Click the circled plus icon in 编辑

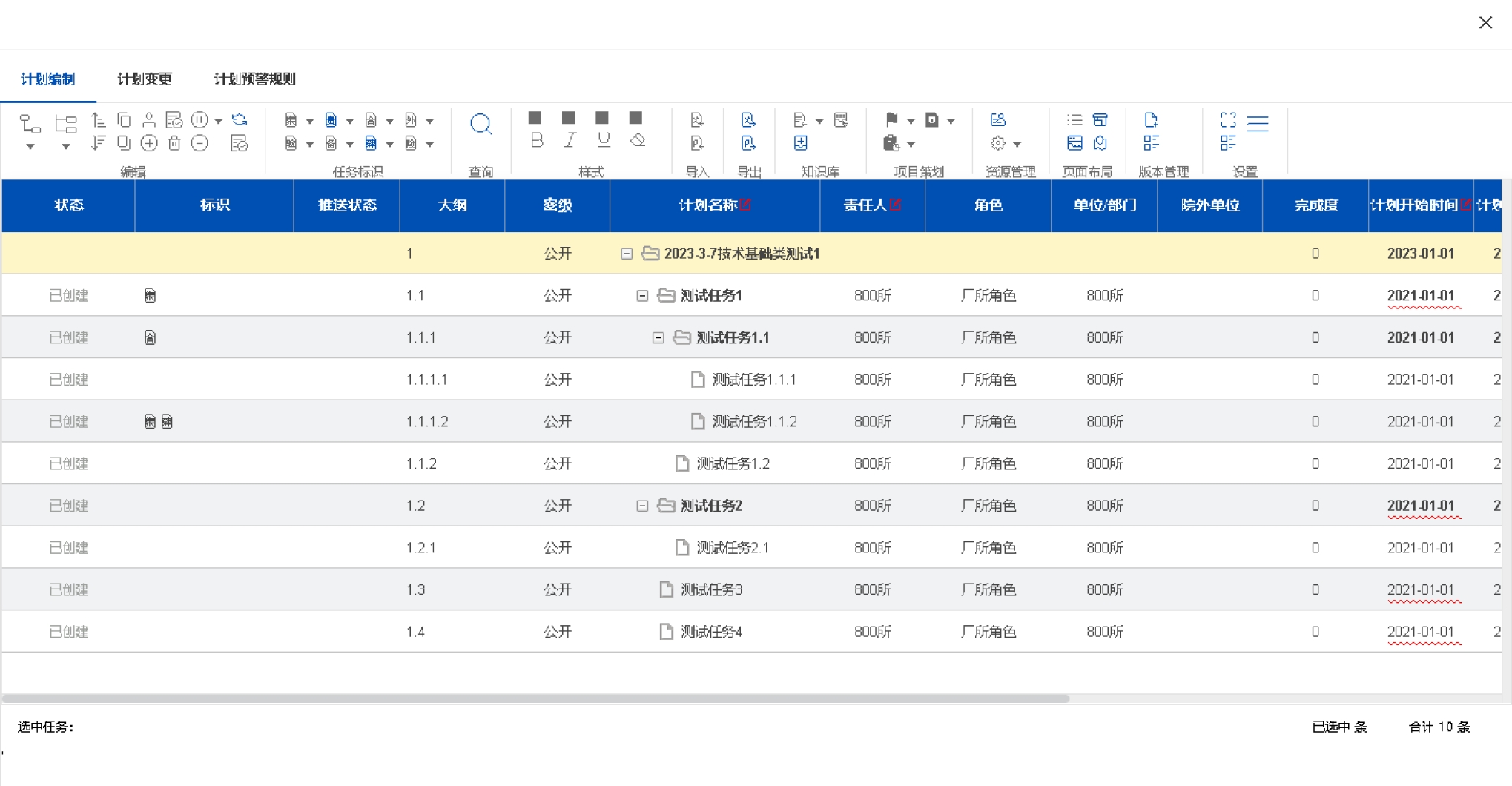point(149,143)
